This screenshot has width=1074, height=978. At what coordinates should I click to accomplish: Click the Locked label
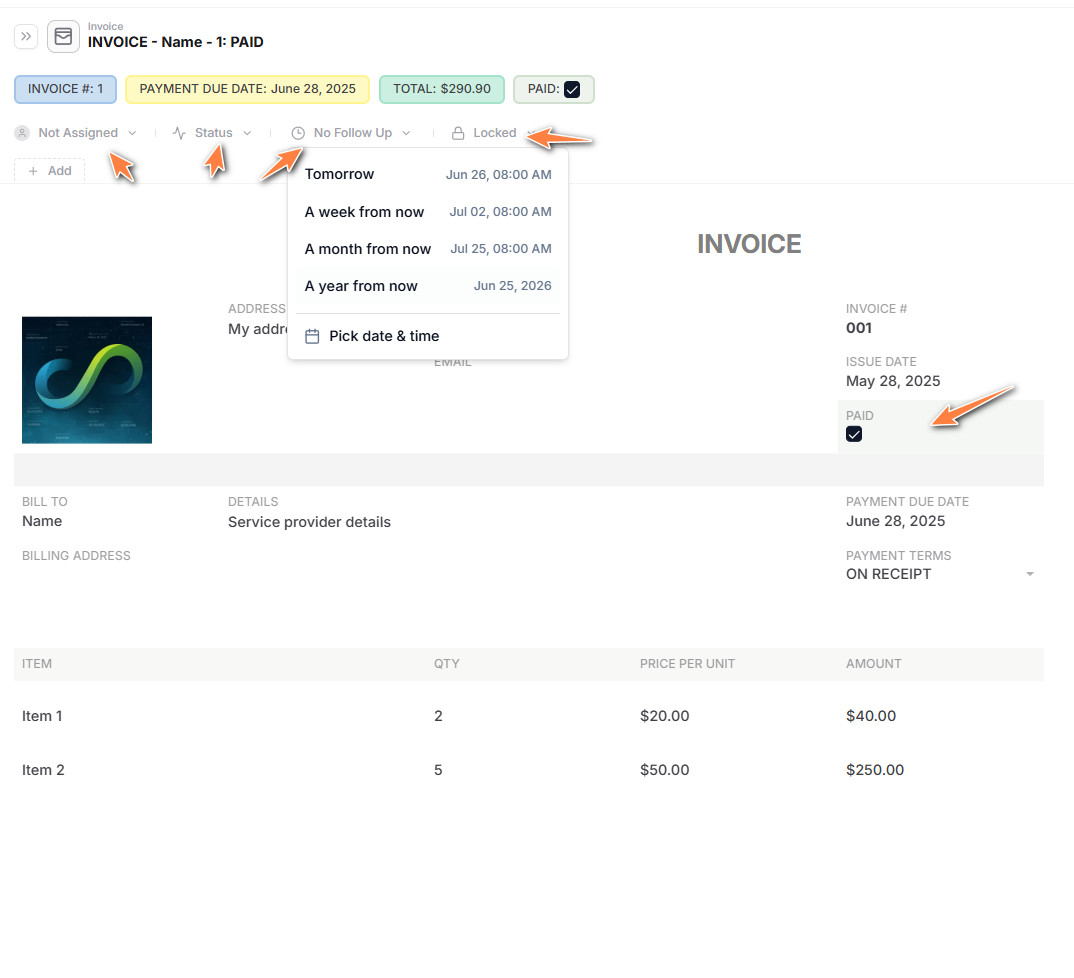495,133
